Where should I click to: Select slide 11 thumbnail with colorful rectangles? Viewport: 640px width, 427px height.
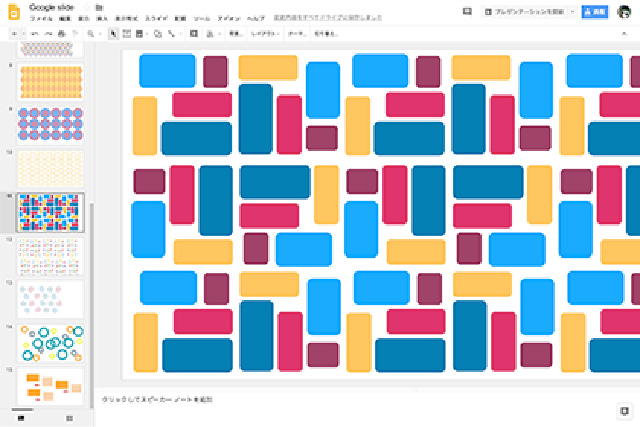coord(51,213)
